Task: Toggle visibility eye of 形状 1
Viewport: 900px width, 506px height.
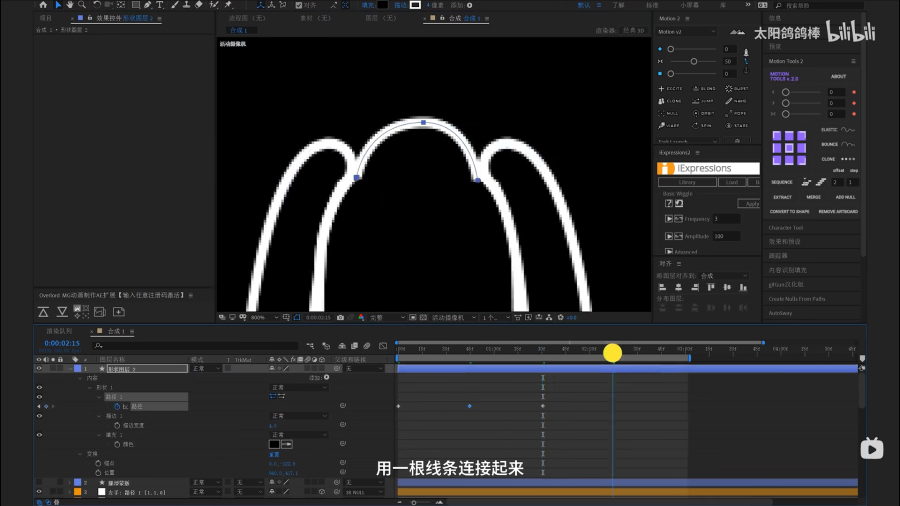Action: [39, 387]
